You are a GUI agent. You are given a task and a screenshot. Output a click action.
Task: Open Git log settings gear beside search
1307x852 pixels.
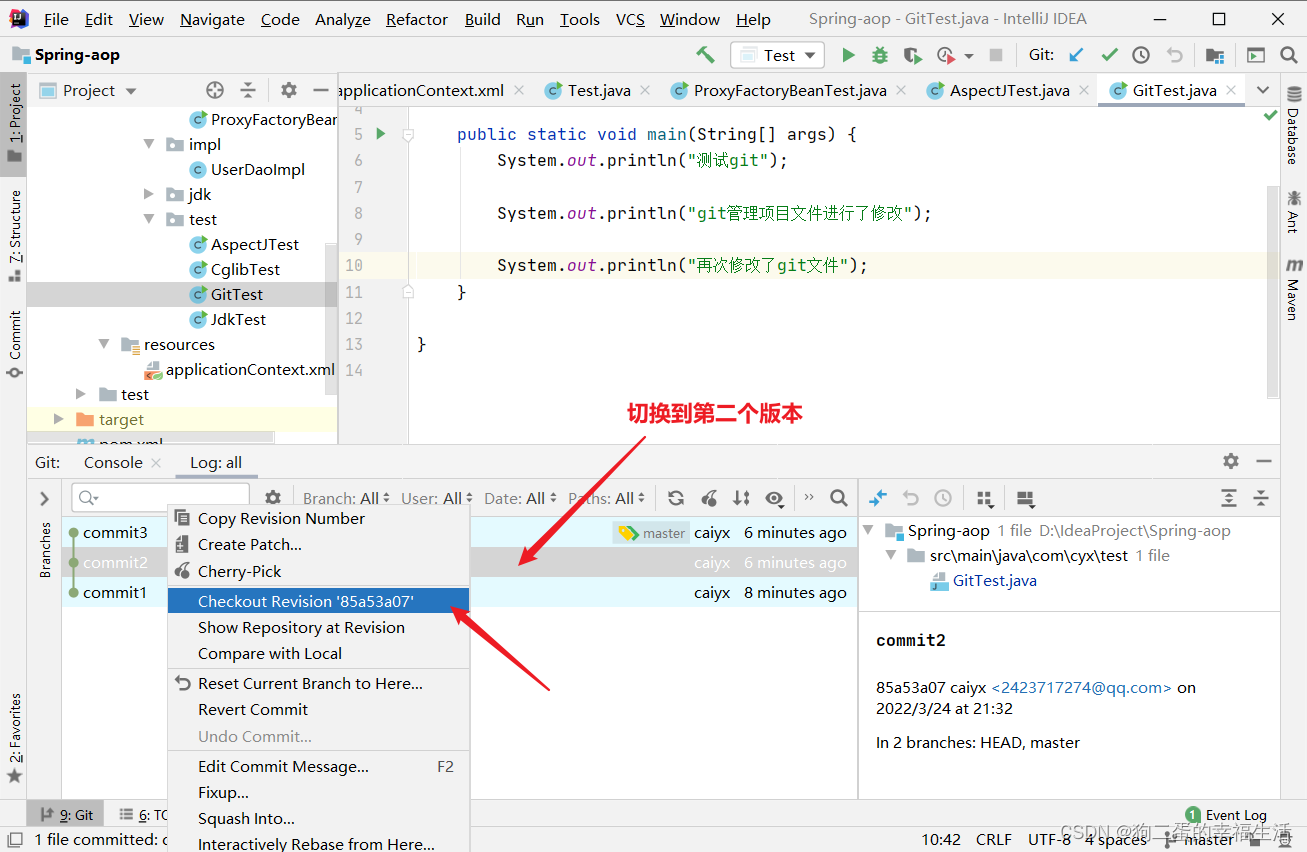273,498
